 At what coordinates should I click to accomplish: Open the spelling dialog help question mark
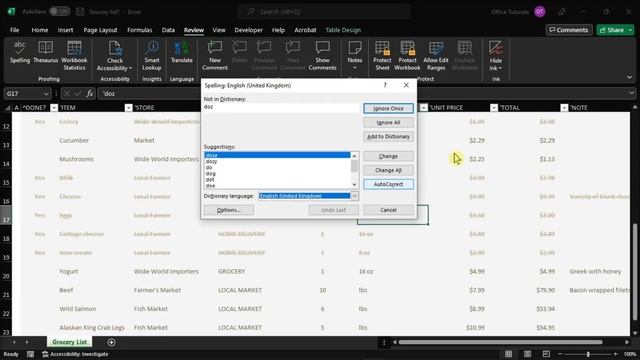tap(385, 85)
